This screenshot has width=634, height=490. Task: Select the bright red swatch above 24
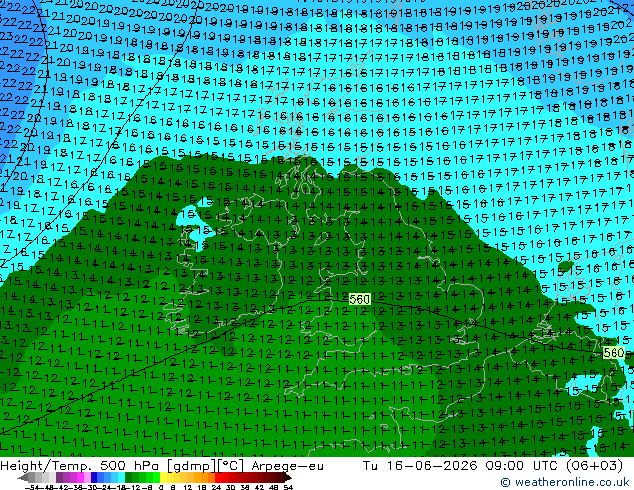pyautogui.click(x=218, y=477)
